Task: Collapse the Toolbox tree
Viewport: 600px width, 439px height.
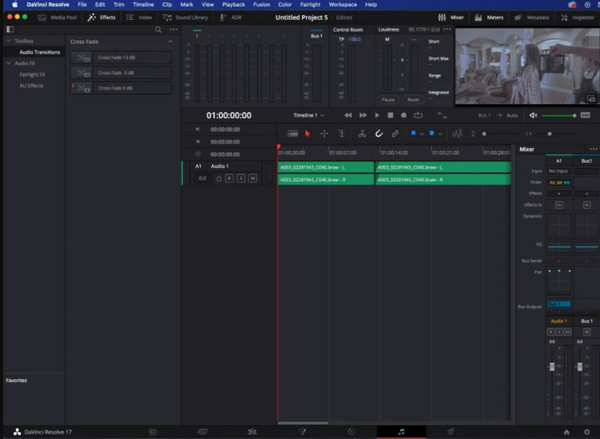Action: (9, 41)
